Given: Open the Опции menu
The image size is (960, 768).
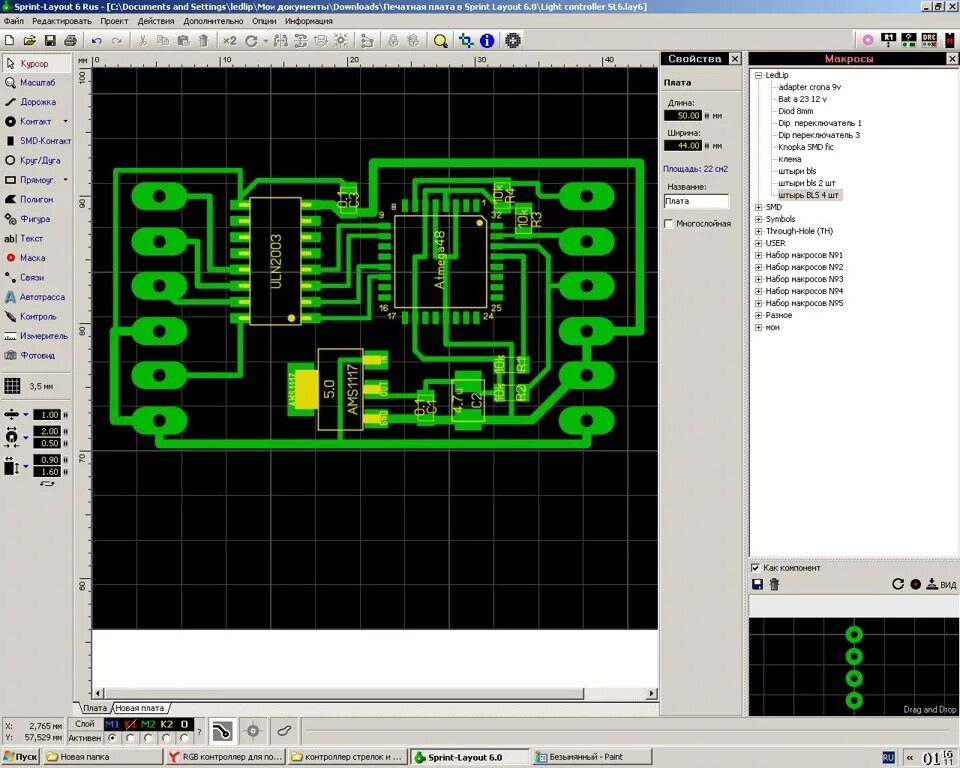Looking at the screenshot, I should (264, 21).
